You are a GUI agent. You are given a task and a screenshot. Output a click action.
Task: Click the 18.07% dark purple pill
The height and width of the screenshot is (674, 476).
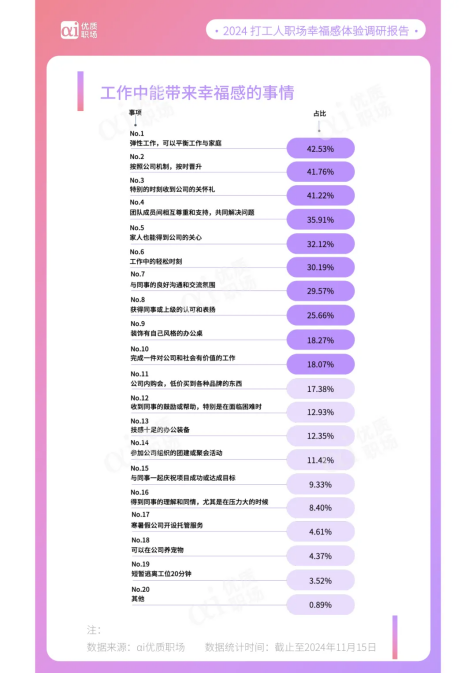click(x=320, y=365)
